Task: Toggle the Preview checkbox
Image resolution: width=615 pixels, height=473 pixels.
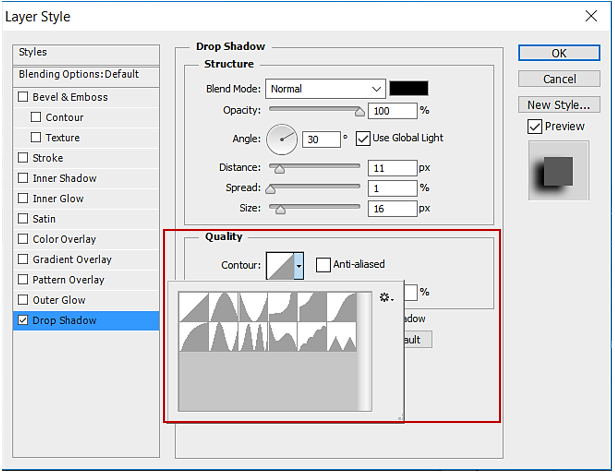Action: tap(535, 126)
